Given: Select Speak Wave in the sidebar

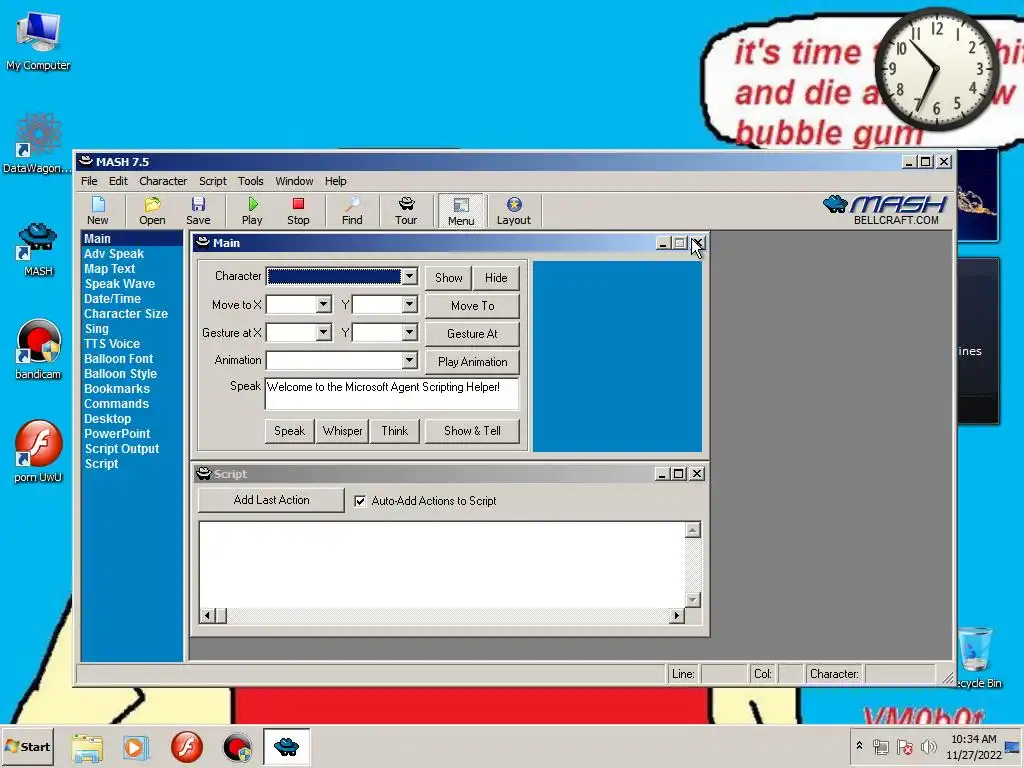Looking at the screenshot, I should pyautogui.click(x=120, y=283).
